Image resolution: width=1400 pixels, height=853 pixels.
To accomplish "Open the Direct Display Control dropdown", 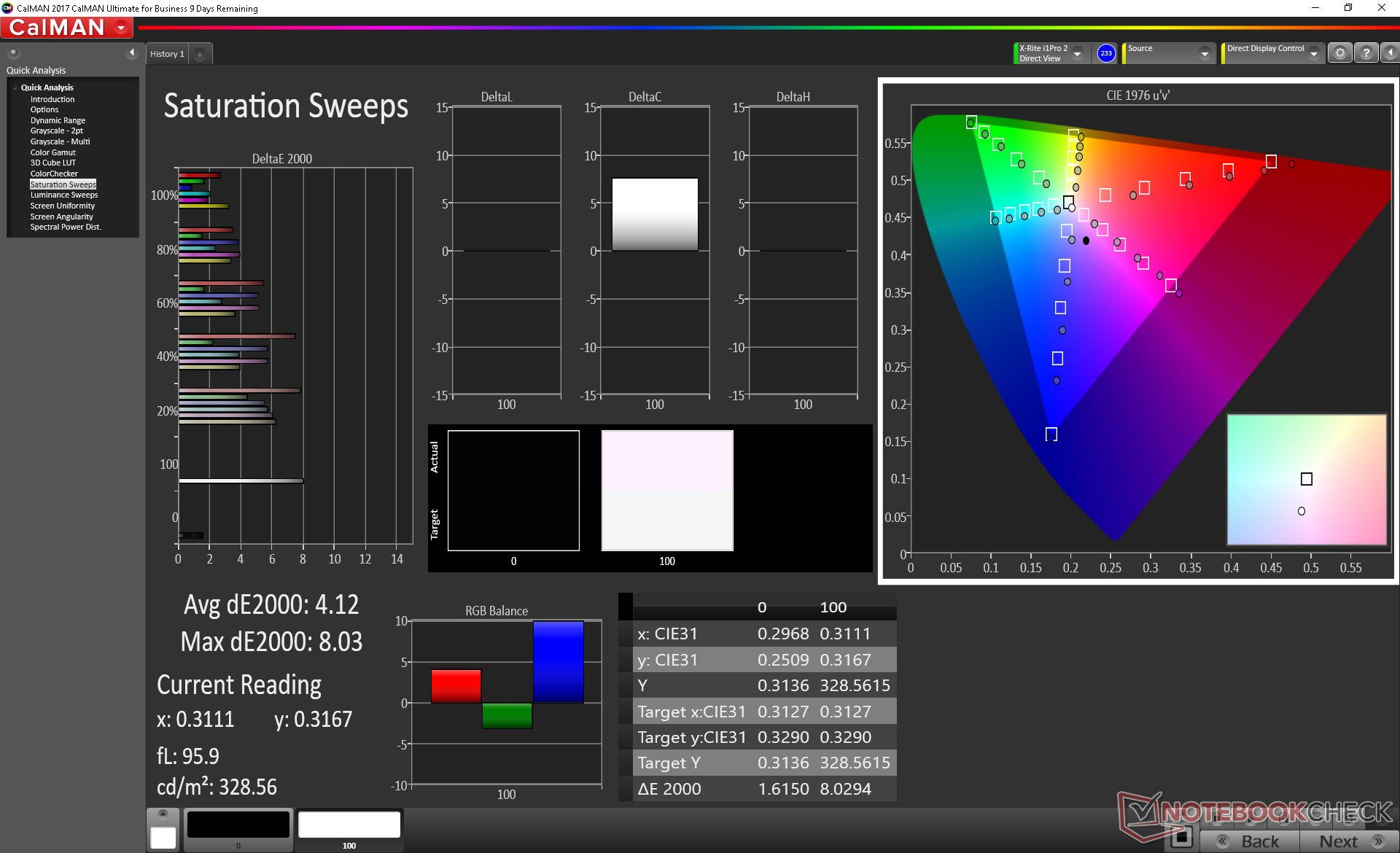I will tap(1313, 53).
